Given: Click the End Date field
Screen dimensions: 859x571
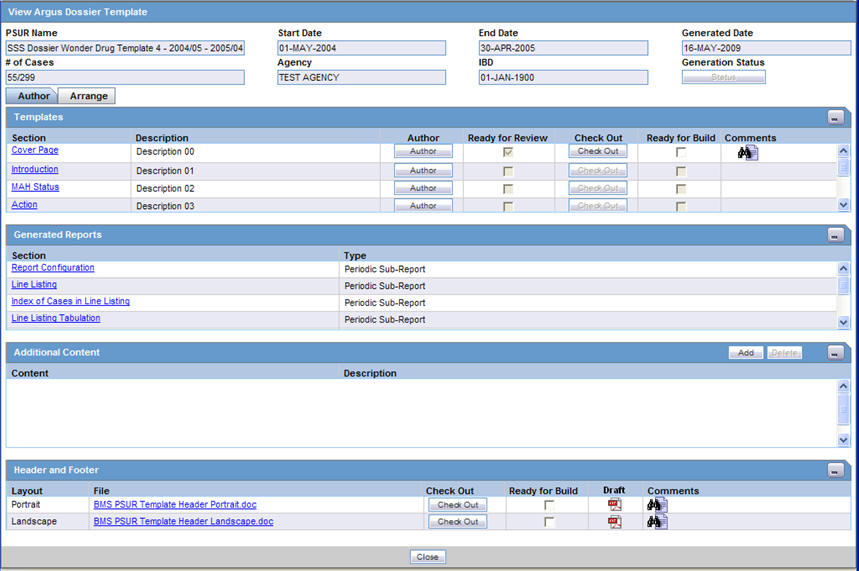Looking at the screenshot, I should point(563,48).
